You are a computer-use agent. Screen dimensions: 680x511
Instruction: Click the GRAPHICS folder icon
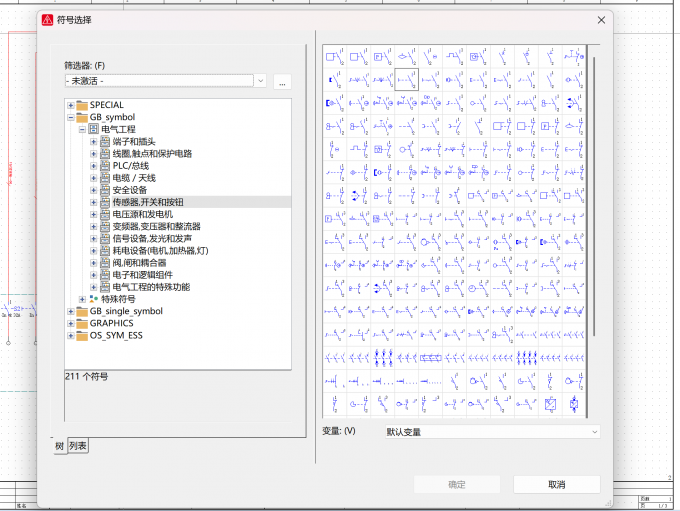(82, 324)
